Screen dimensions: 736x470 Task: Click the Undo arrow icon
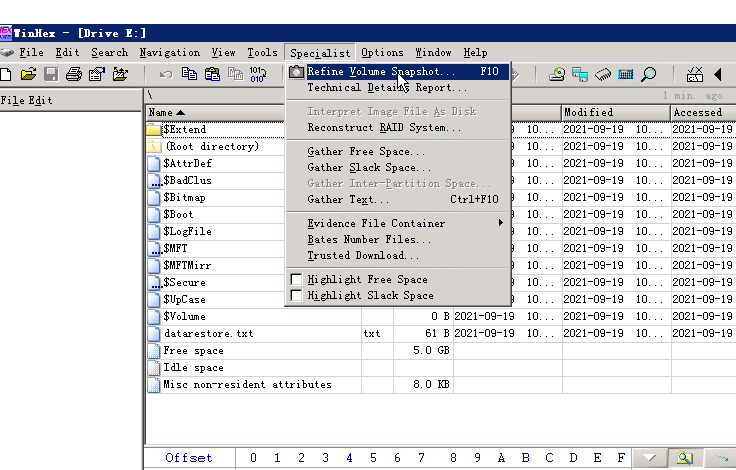(166, 74)
